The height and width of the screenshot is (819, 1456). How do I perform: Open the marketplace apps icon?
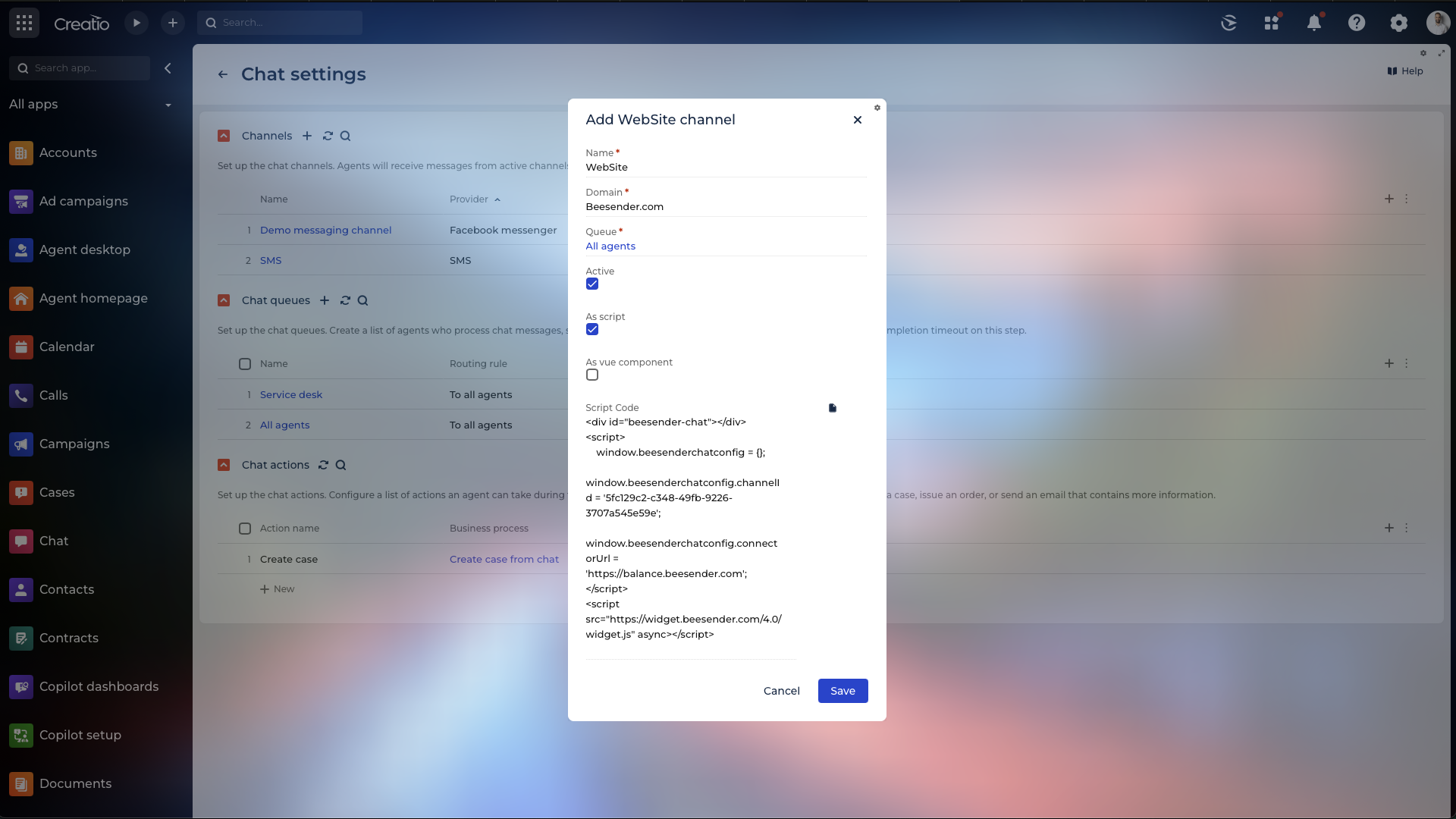pyautogui.click(x=1272, y=23)
